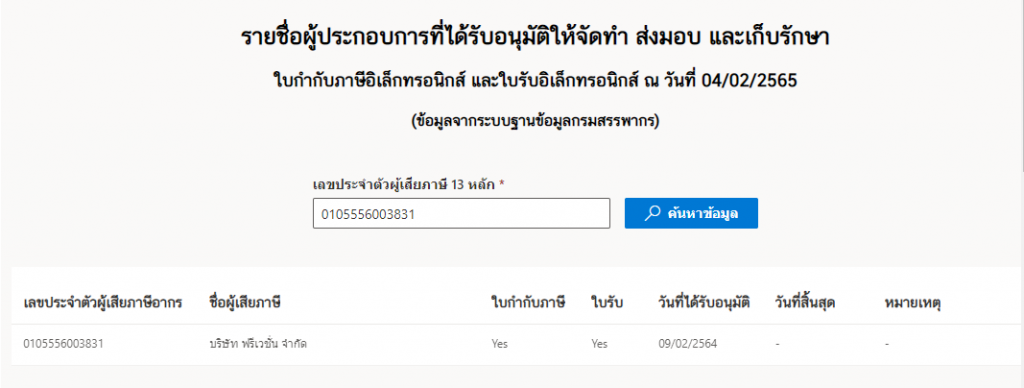The image size is (1024, 388).
Task: Click the dash under หมายเหตุ
Action: click(x=888, y=344)
